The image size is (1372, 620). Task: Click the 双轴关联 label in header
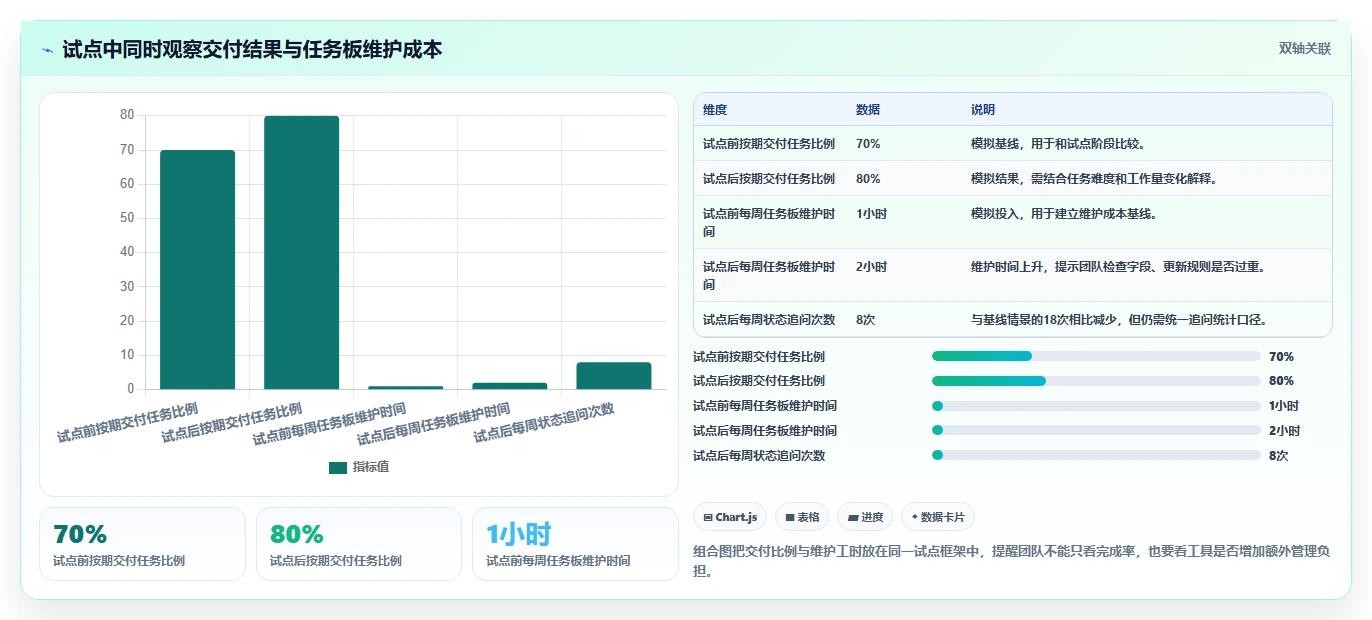[x=1305, y=48]
